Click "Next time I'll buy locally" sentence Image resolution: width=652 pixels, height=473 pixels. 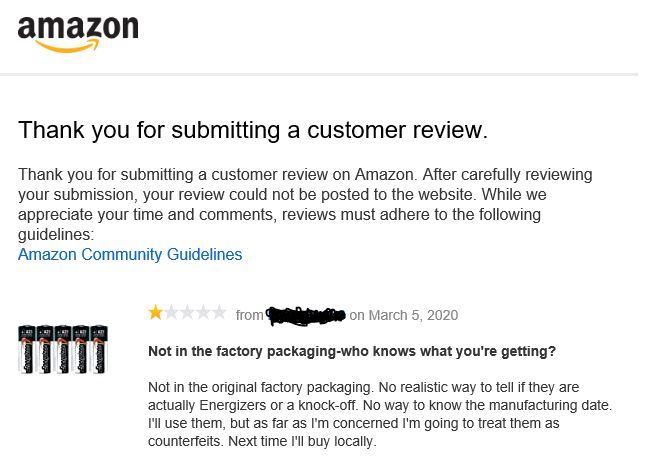[302, 441]
